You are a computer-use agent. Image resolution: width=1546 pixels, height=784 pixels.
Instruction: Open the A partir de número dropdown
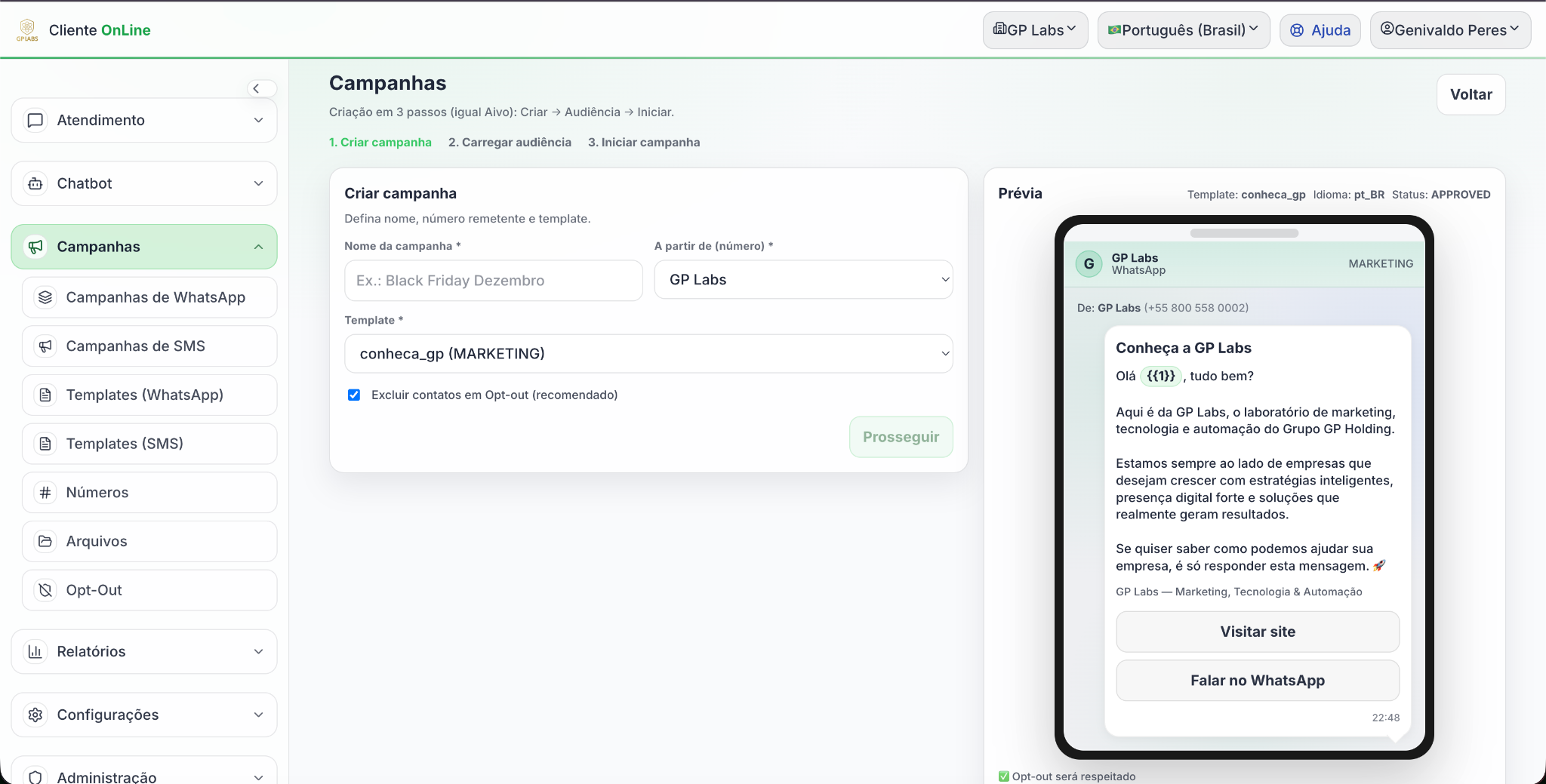(x=803, y=280)
